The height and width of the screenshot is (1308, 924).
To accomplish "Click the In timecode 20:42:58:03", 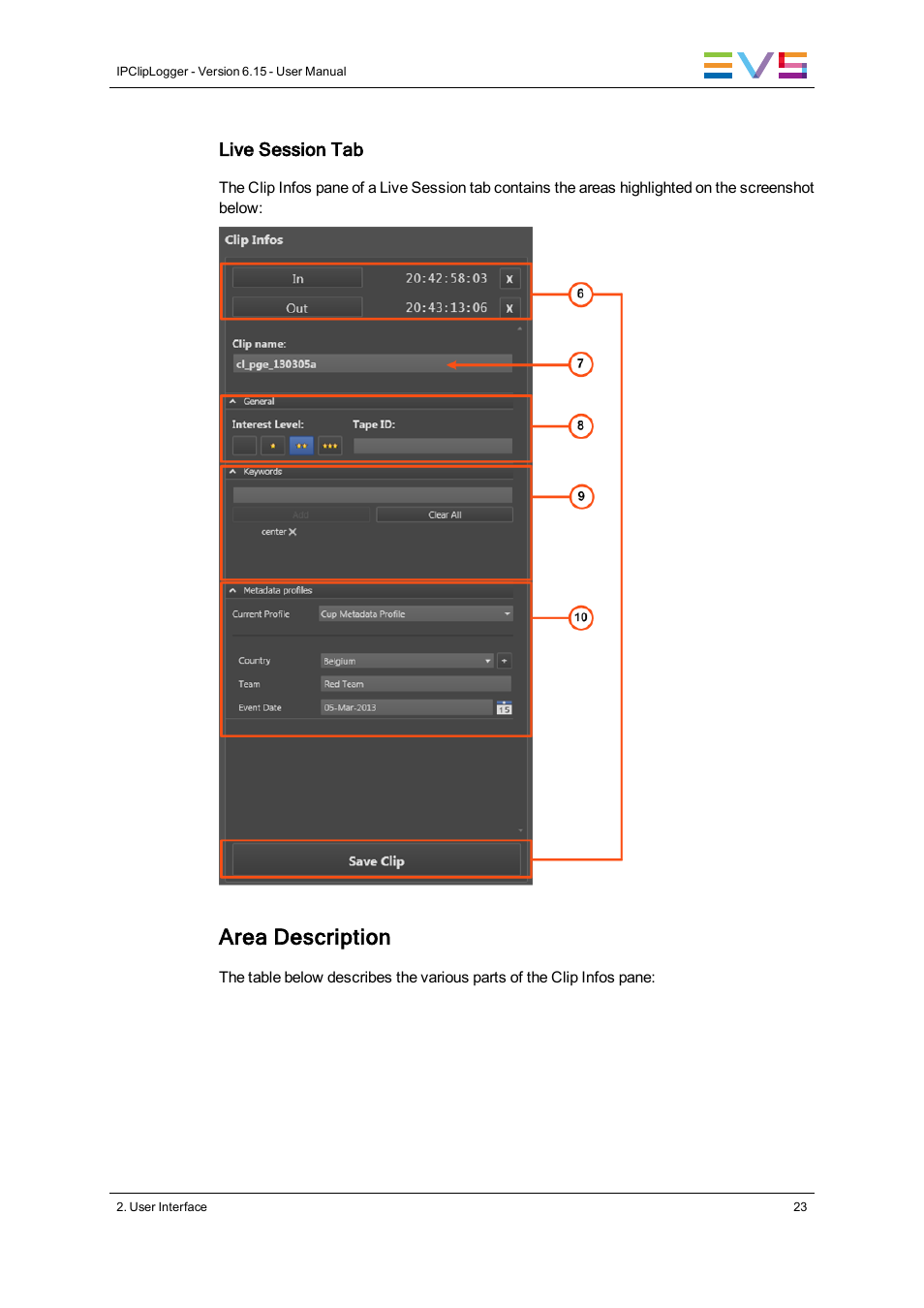I will 447,278.
